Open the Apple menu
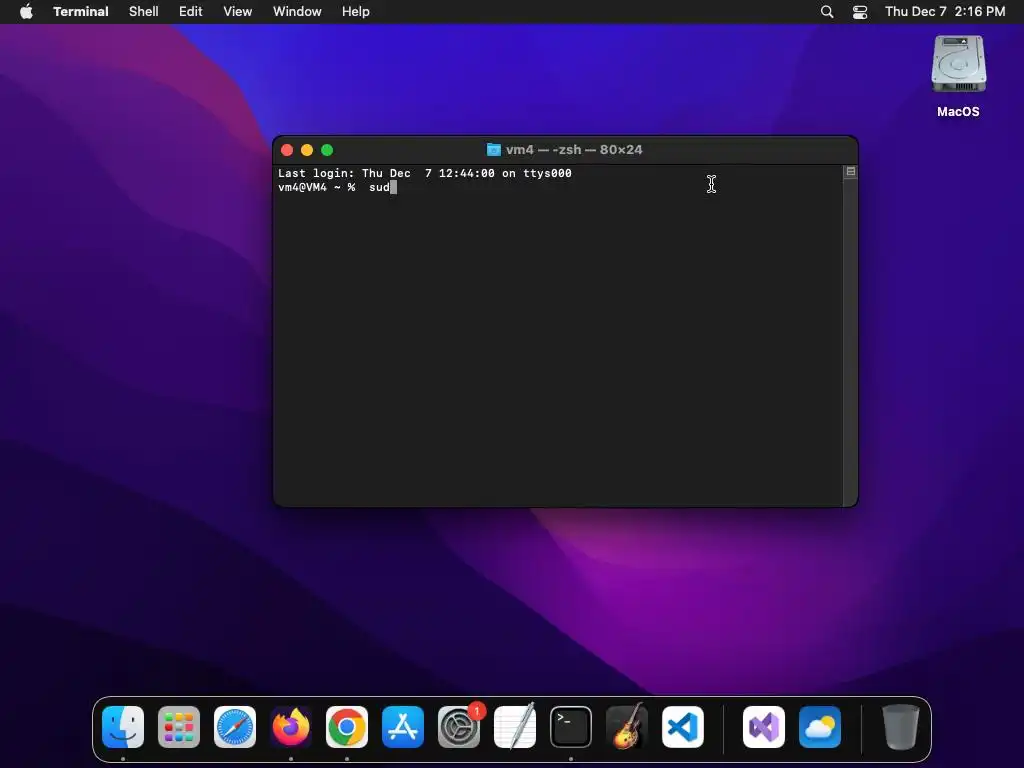 pyautogui.click(x=26, y=12)
